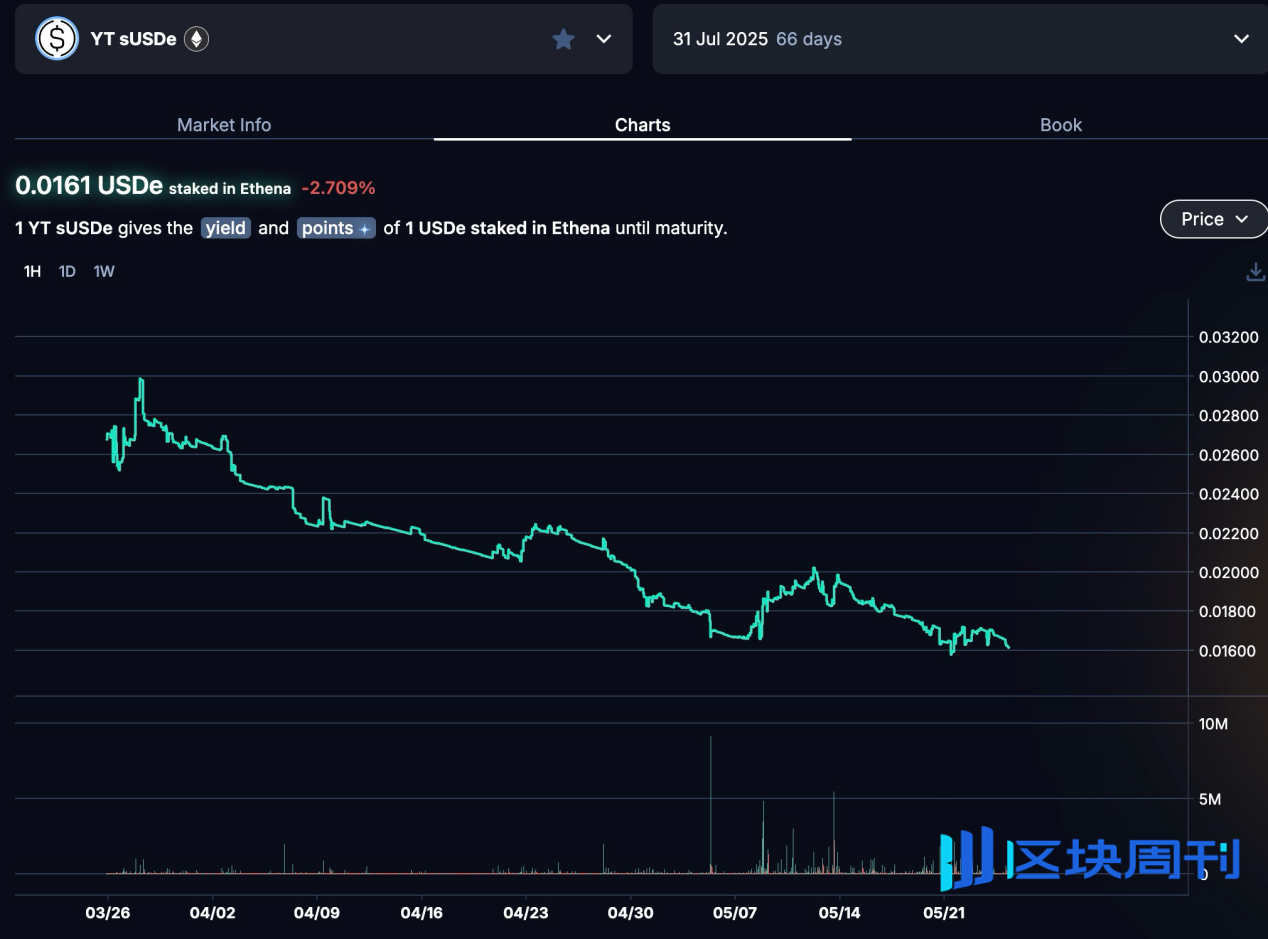This screenshot has width=1268, height=939.
Task: Click the 66 days remaining text
Action: [809, 39]
